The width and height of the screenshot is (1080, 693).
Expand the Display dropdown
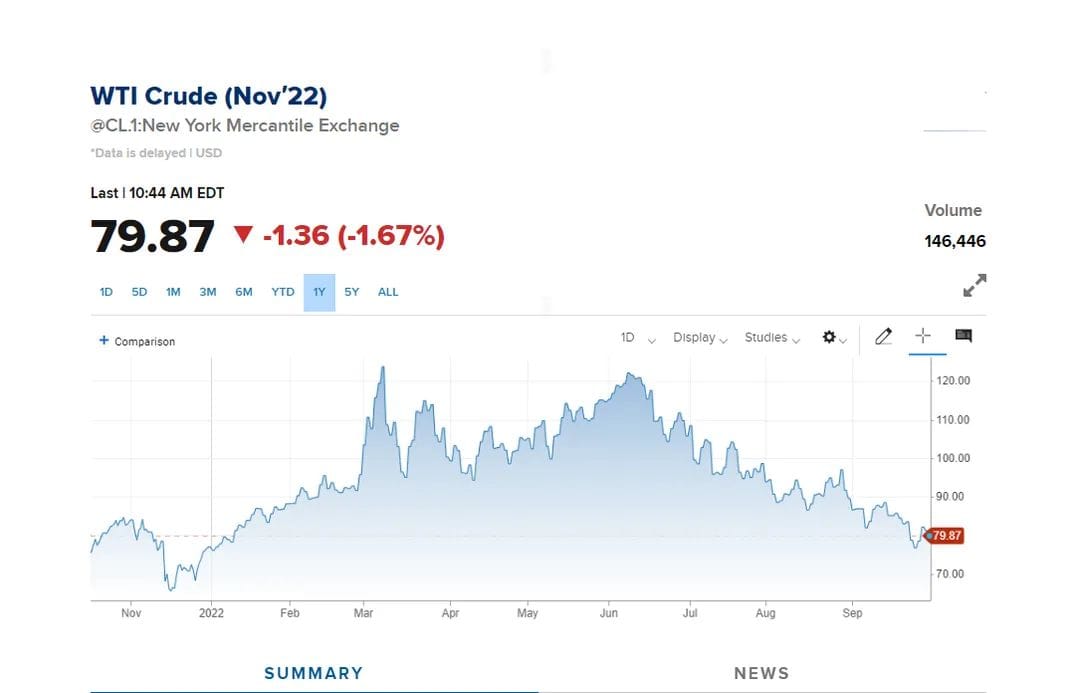[x=700, y=338]
